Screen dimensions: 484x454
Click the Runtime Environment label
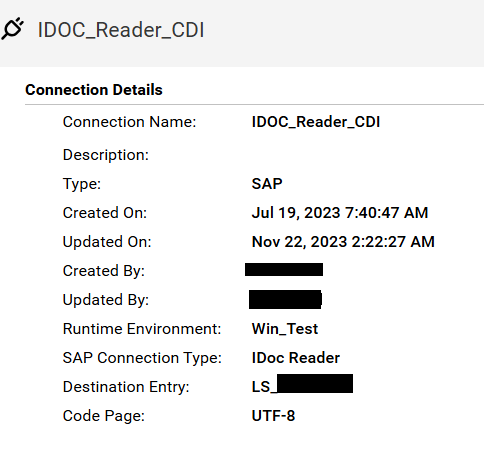pos(142,329)
